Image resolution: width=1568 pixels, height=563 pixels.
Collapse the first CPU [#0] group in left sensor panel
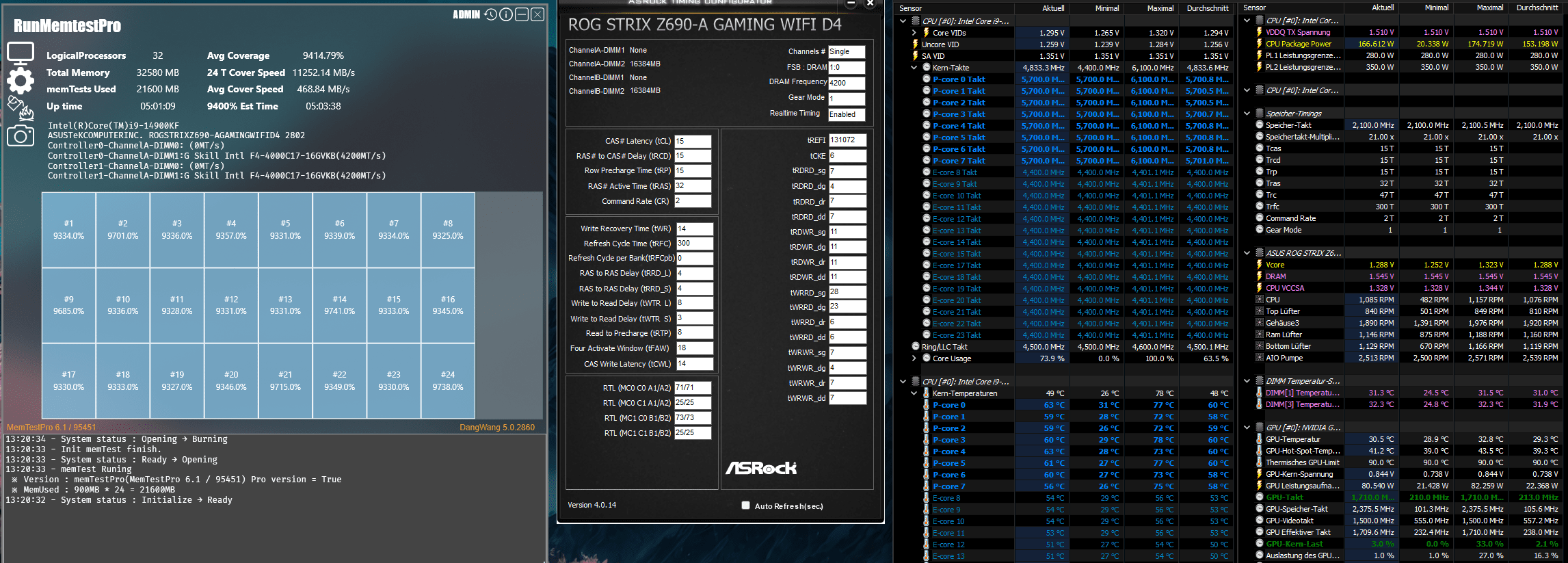(903, 21)
